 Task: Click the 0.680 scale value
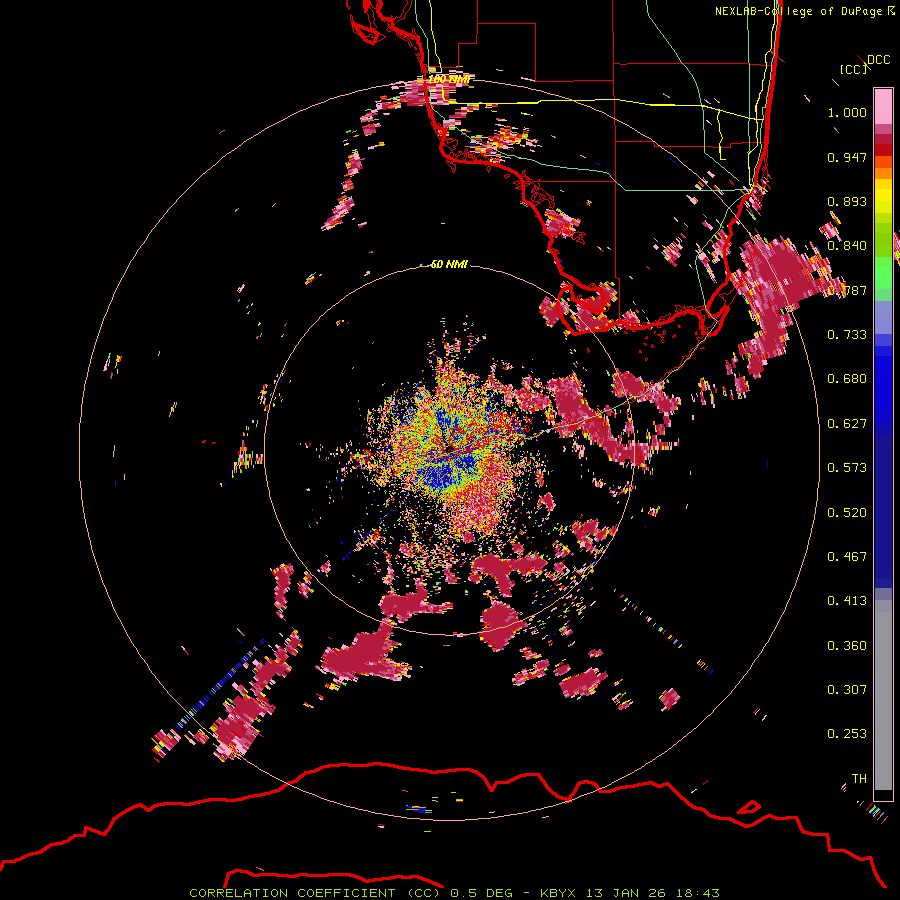pos(847,379)
